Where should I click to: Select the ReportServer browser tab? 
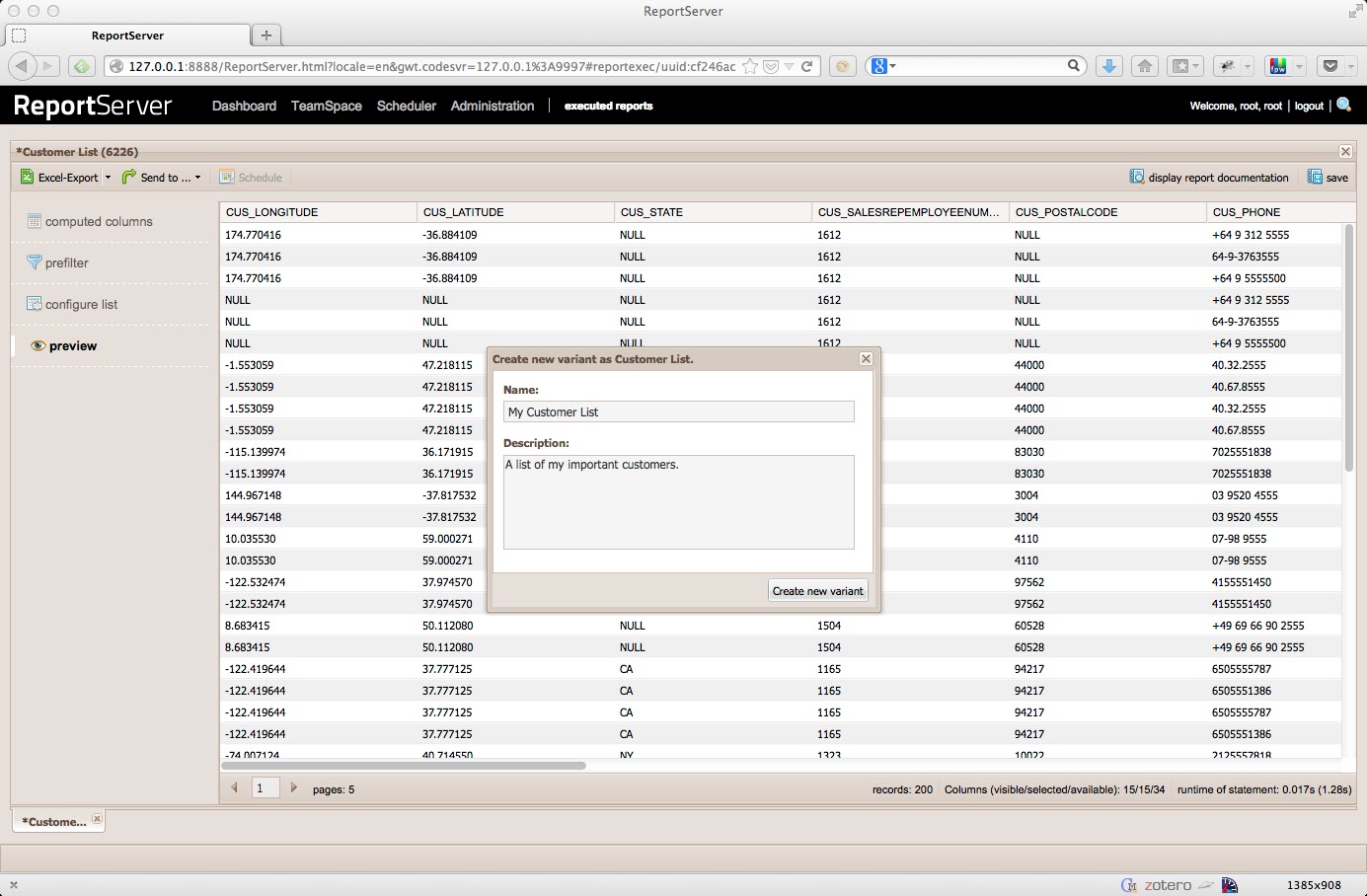127,36
